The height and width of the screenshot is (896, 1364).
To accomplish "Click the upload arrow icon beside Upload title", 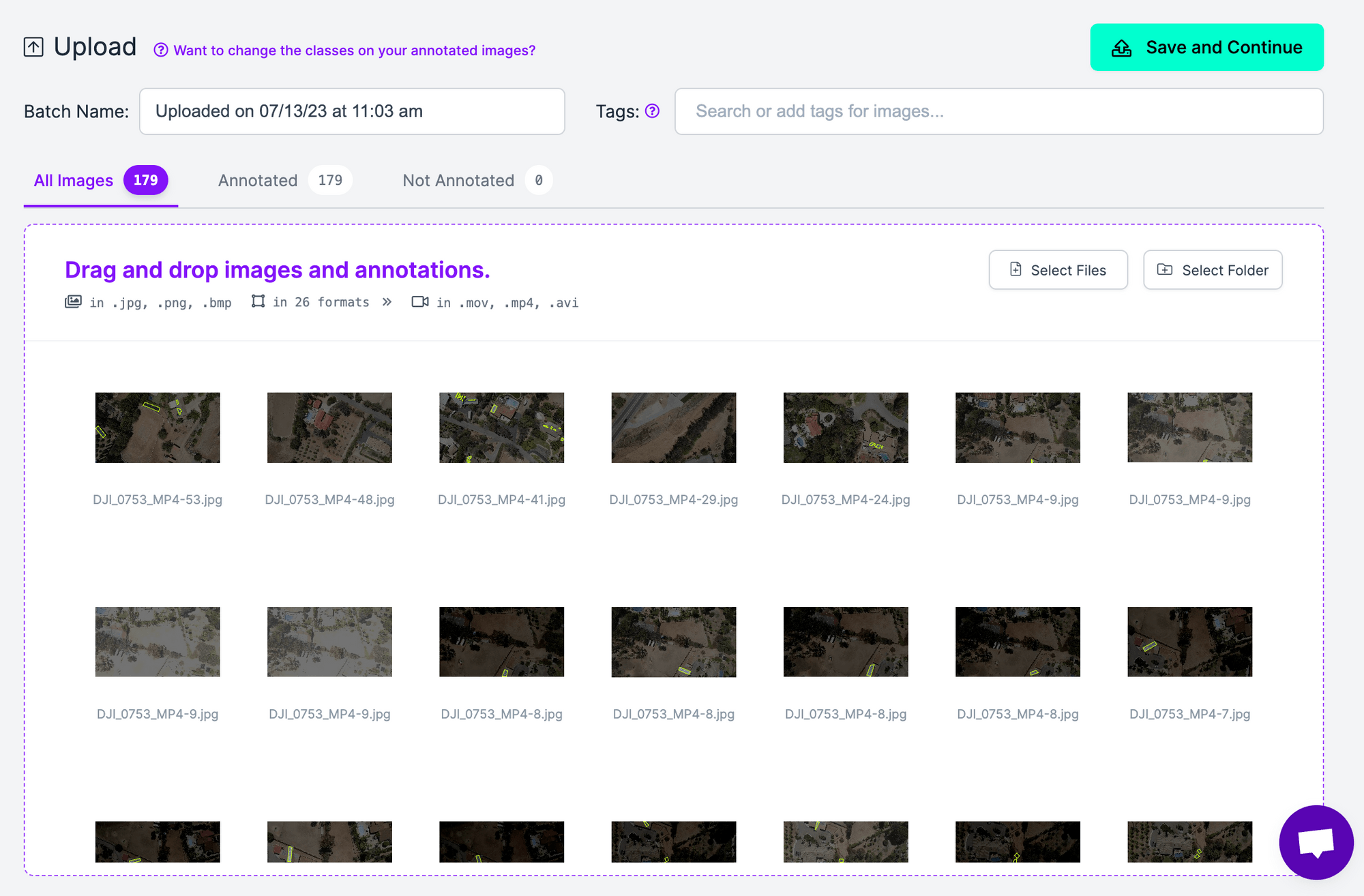I will (x=33, y=47).
